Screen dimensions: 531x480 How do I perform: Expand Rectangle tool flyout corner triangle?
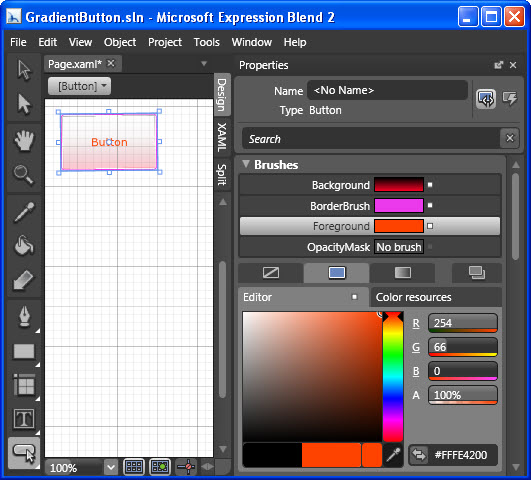point(37,364)
